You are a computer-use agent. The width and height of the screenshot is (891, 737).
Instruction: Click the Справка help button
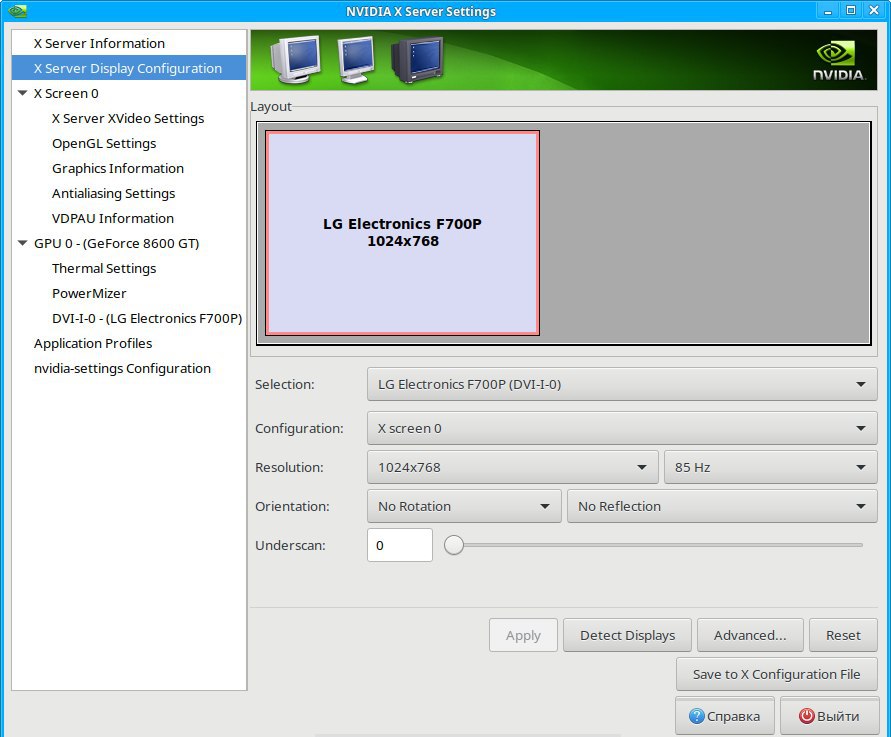pos(725,716)
